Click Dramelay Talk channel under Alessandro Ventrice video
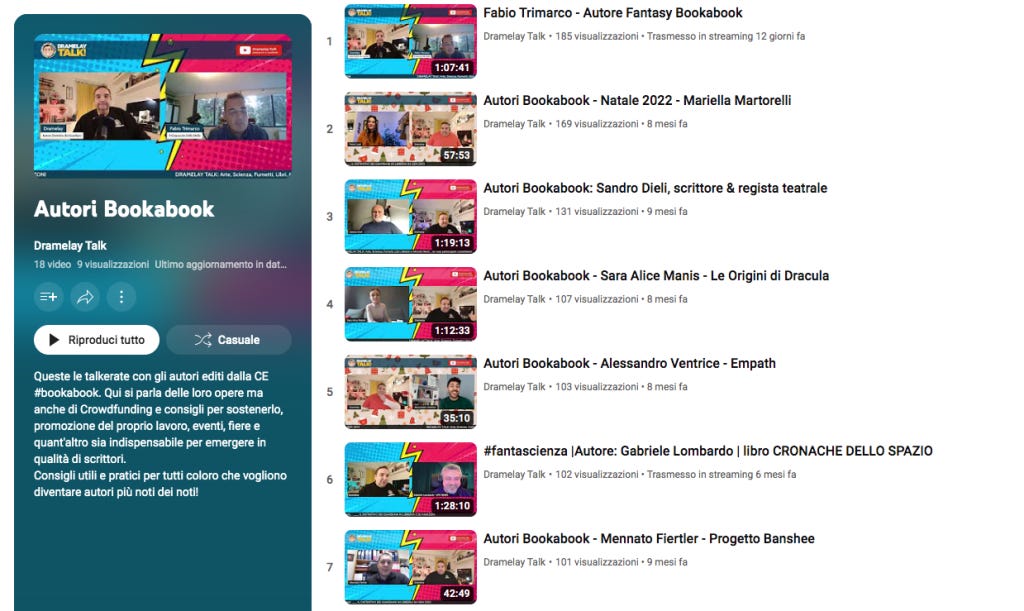Image resolution: width=1024 pixels, height=611 pixels. (x=514, y=386)
